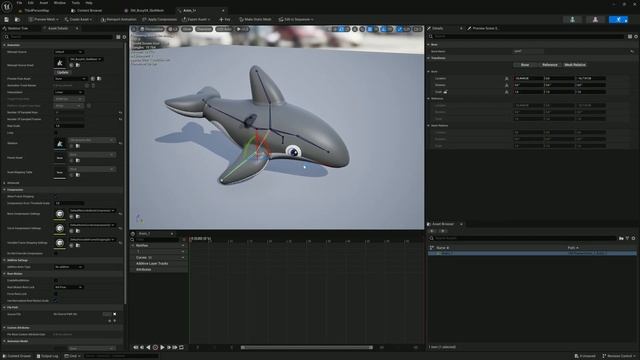Screen dimensions: 640x360
Task: Open the Perspective view mode menu
Action: click(151, 29)
